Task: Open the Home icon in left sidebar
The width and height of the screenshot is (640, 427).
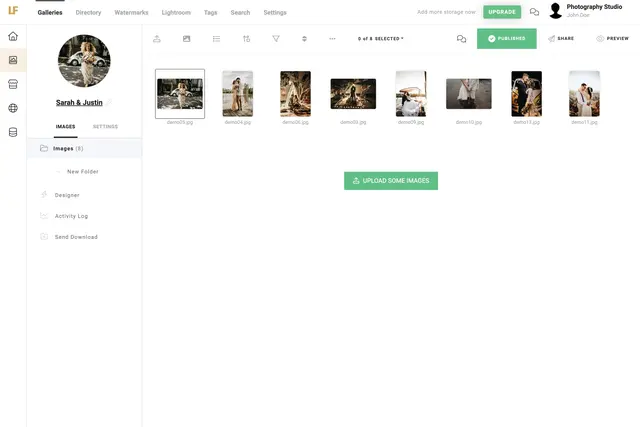Action: 13,37
